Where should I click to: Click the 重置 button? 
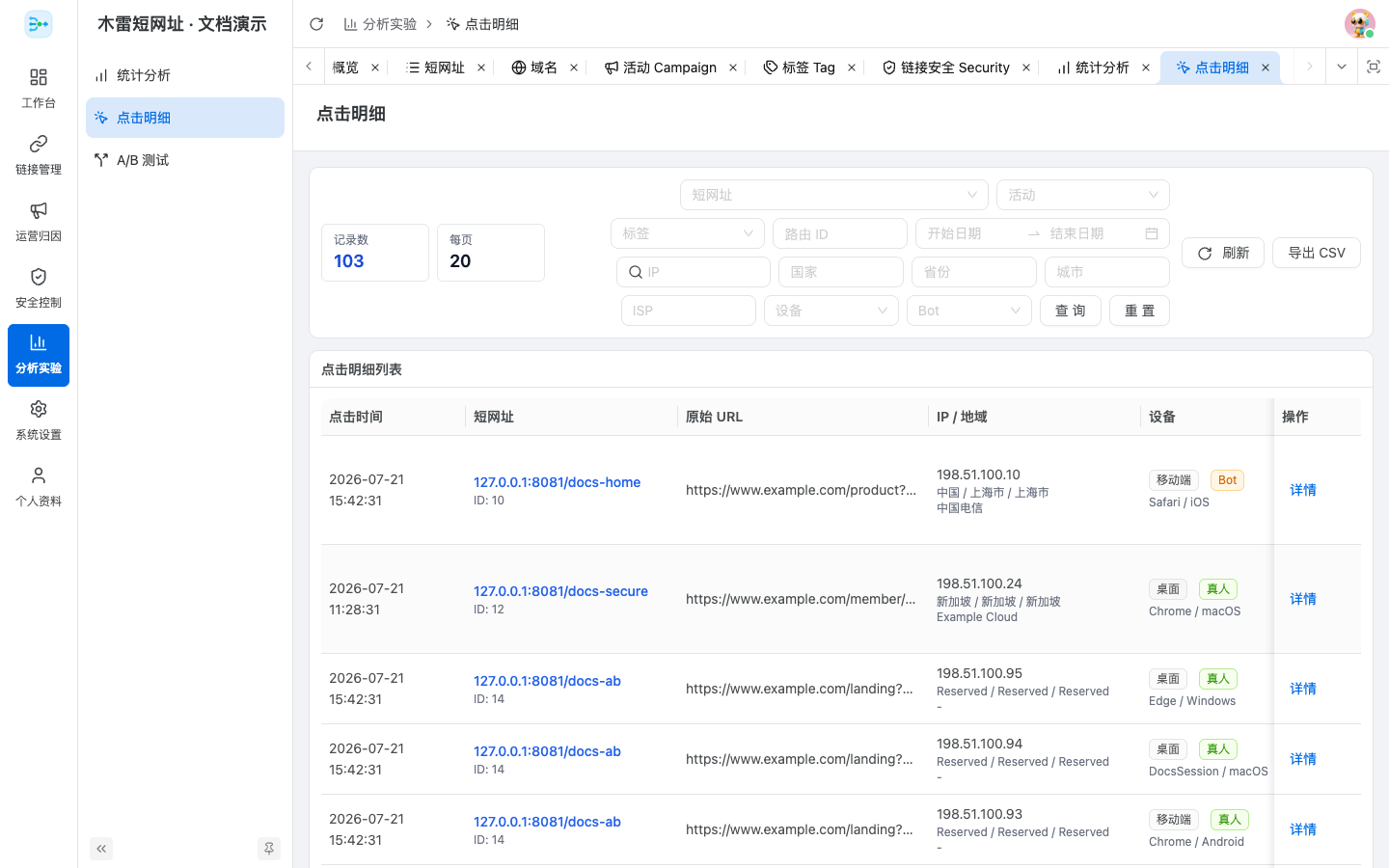[x=1140, y=311]
